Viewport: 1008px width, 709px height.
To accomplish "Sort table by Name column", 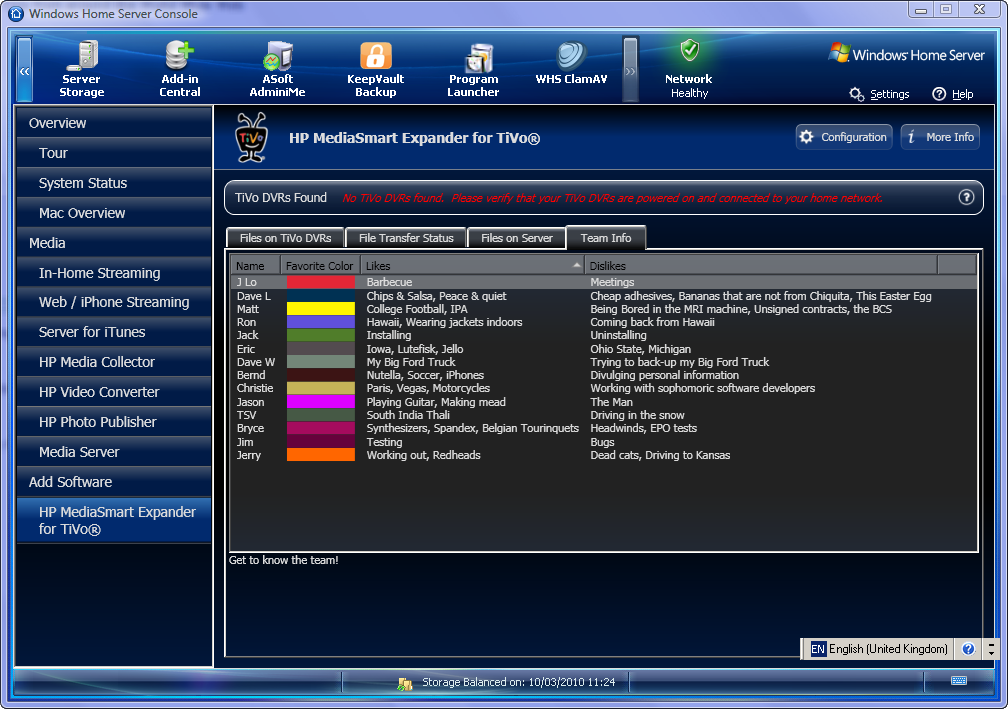I will point(255,265).
